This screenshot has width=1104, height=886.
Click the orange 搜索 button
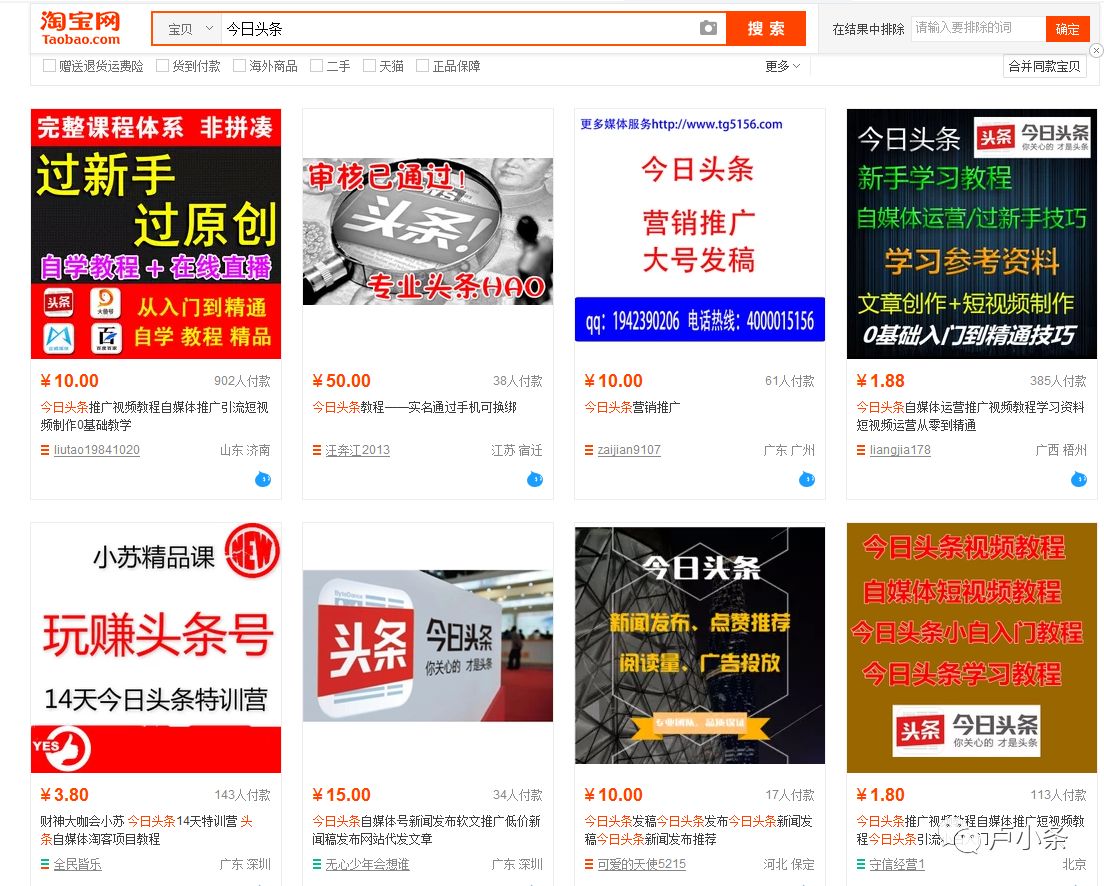tap(766, 28)
